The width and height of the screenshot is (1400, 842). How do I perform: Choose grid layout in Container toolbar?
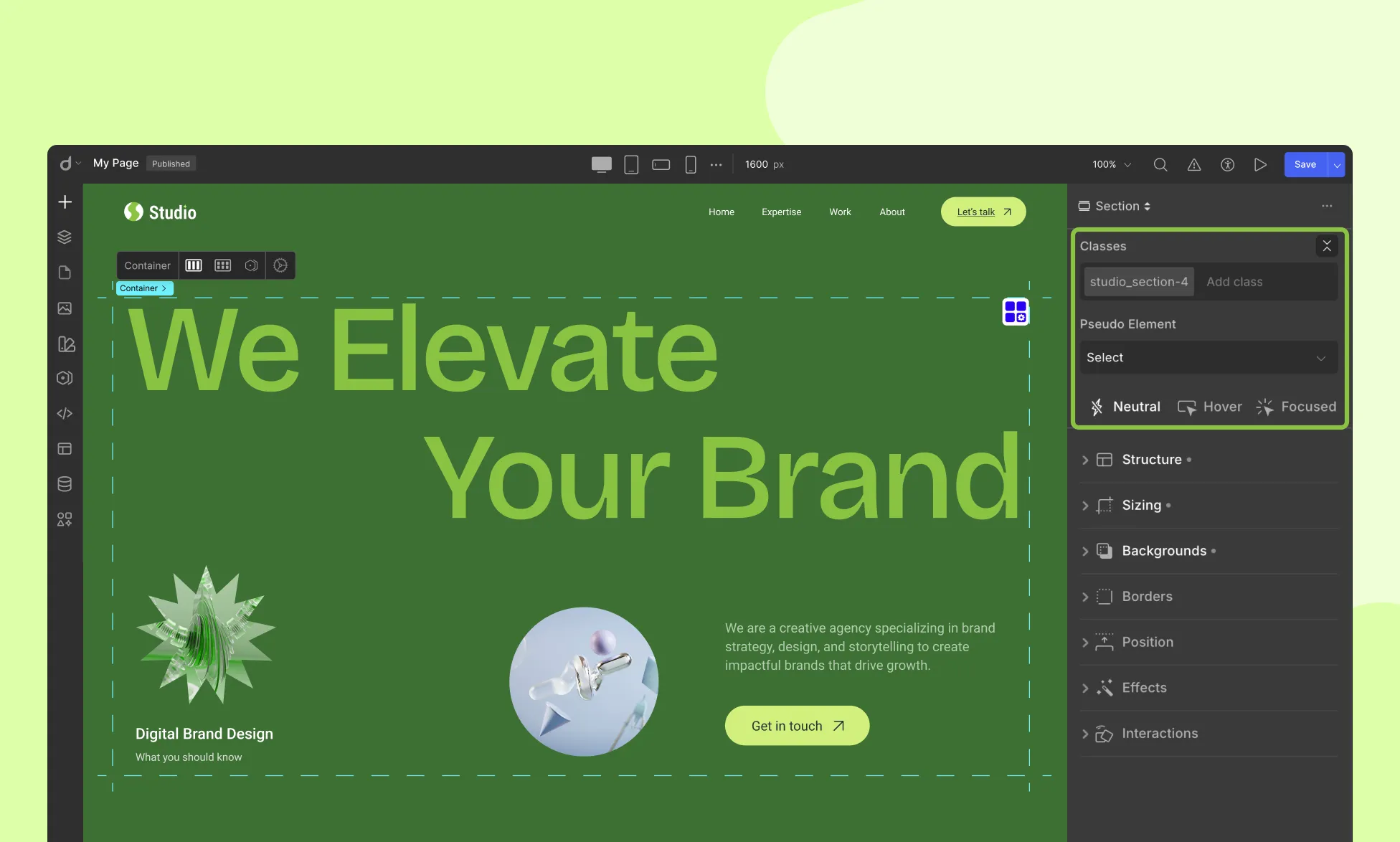pos(223,265)
